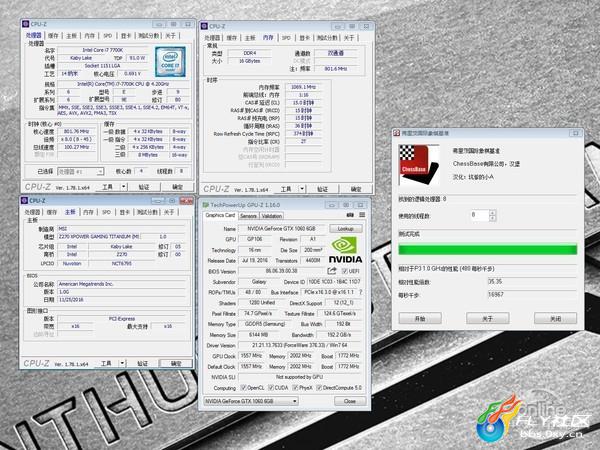Select the Graphics Card tab in GPU-Z
The height and width of the screenshot is (450, 600).
point(220,215)
